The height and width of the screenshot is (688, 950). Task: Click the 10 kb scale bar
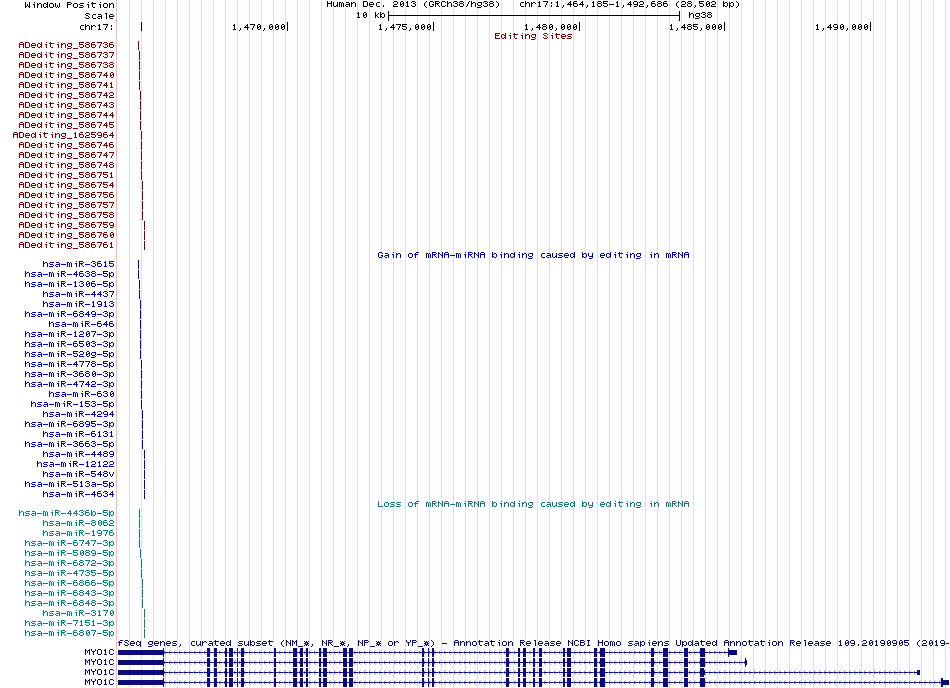tap(534, 15)
